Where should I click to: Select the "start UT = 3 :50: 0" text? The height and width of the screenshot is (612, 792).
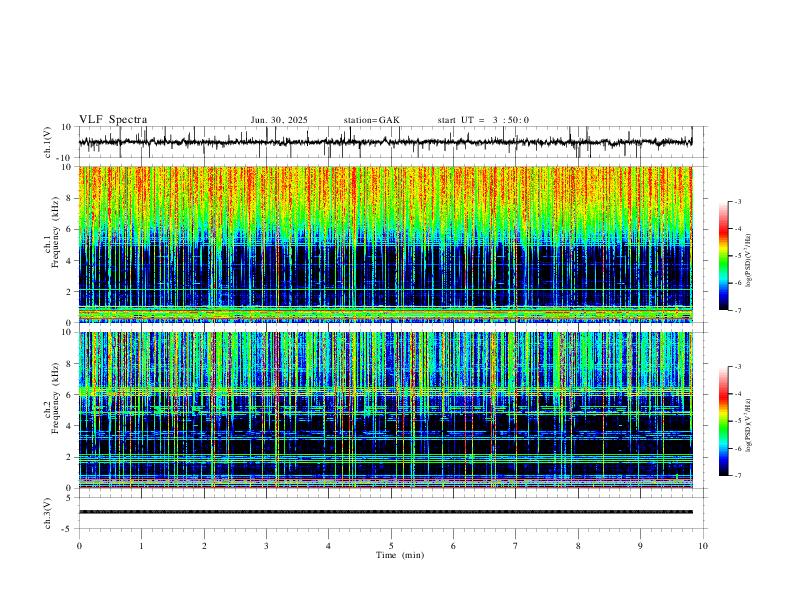pos(483,120)
